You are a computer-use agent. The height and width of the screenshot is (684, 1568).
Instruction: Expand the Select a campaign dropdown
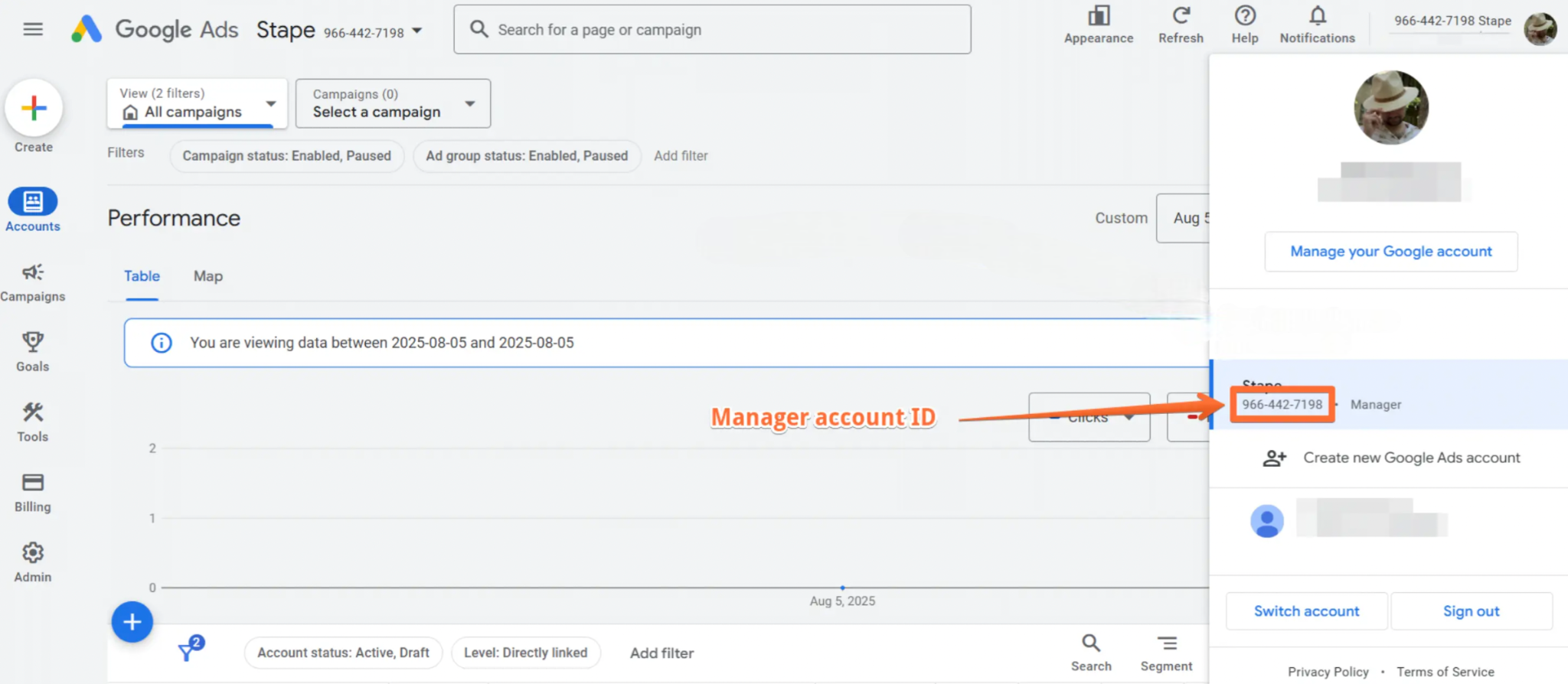point(393,103)
